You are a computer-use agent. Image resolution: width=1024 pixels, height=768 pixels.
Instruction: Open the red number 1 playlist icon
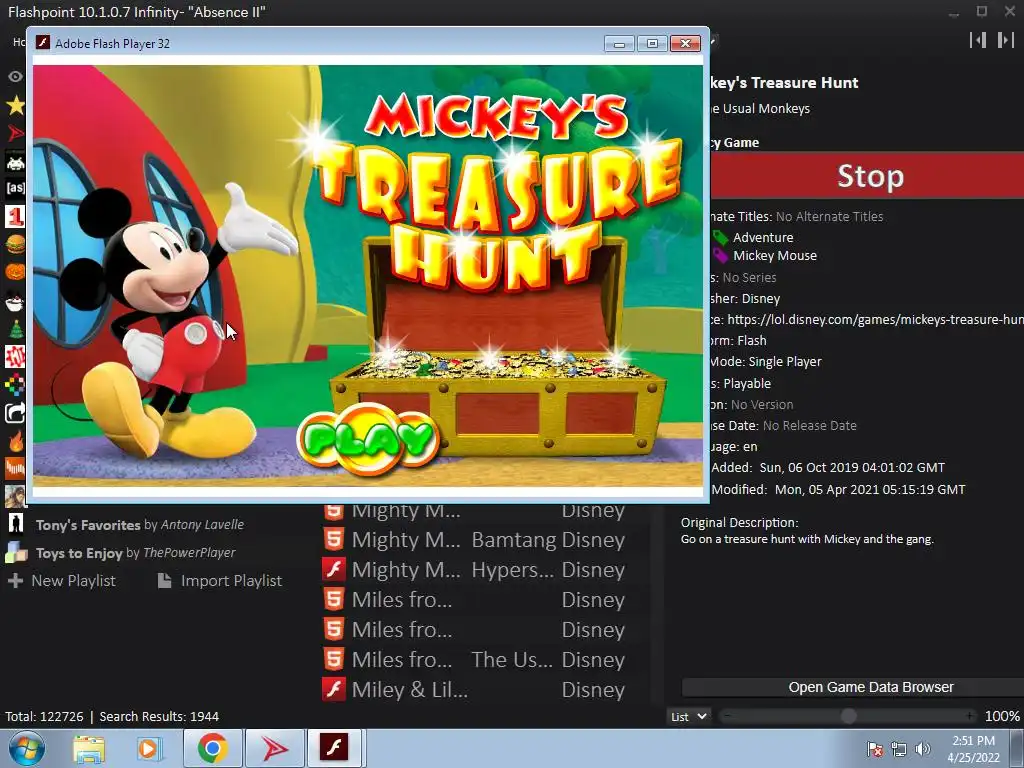[15, 216]
